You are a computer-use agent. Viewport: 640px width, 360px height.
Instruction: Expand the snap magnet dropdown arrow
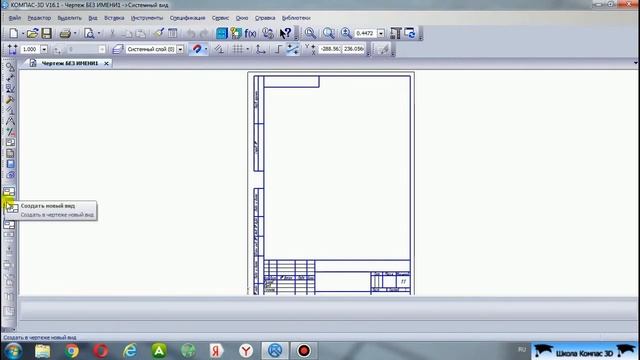(206, 49)
